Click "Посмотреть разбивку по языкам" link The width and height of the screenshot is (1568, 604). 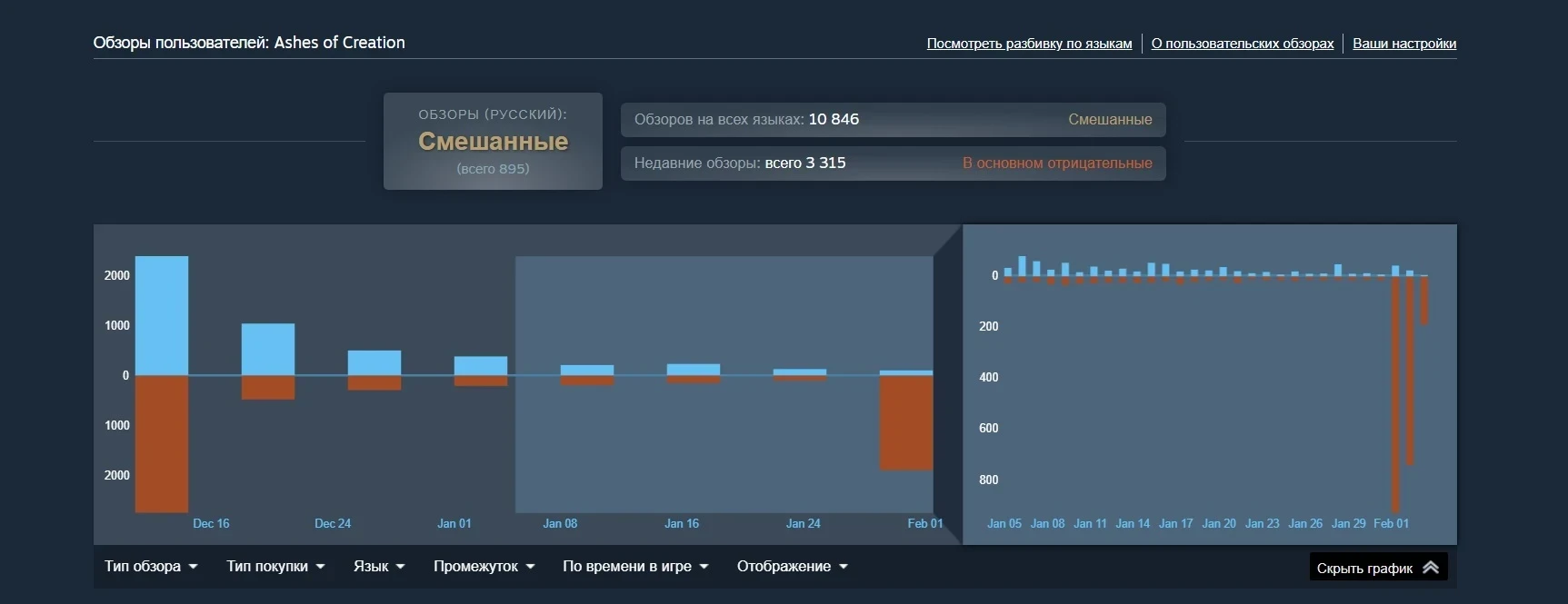pos(1029,44)
